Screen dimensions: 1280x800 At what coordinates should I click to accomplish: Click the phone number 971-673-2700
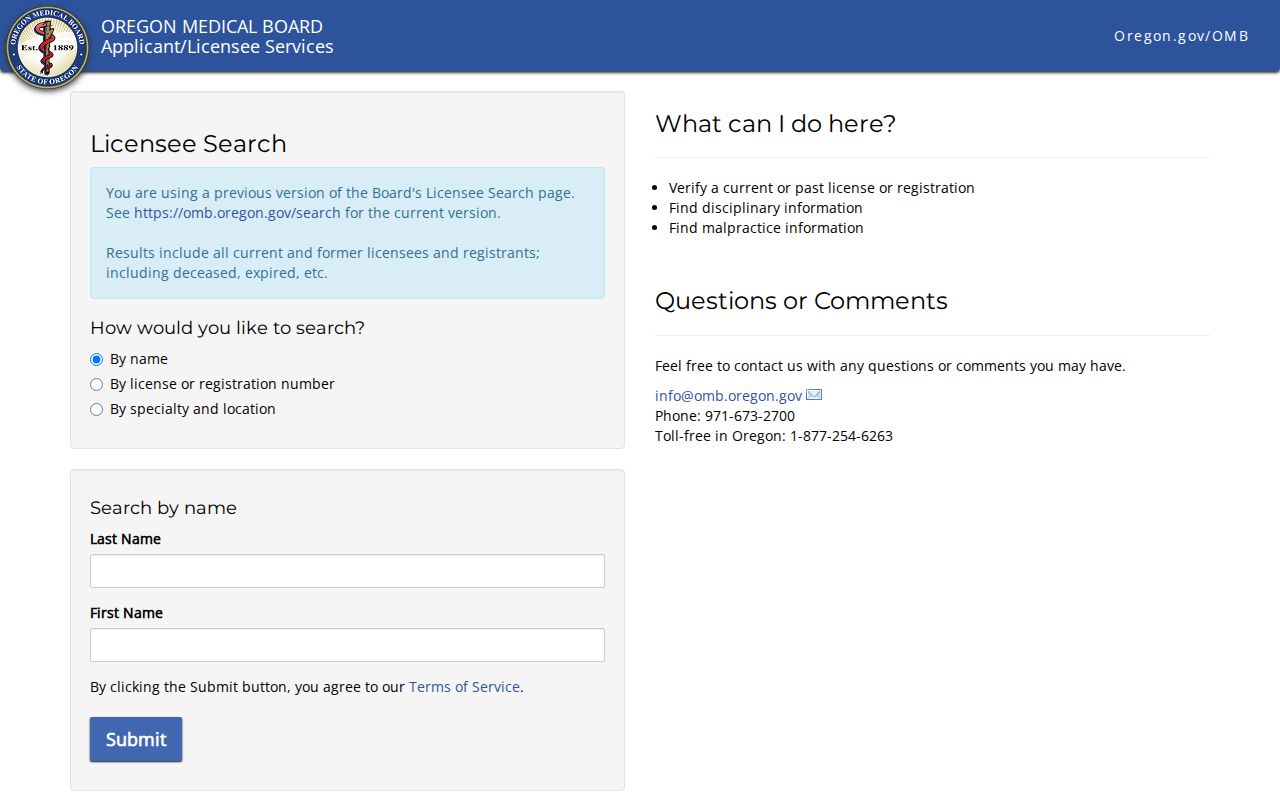tap(750, 416)
